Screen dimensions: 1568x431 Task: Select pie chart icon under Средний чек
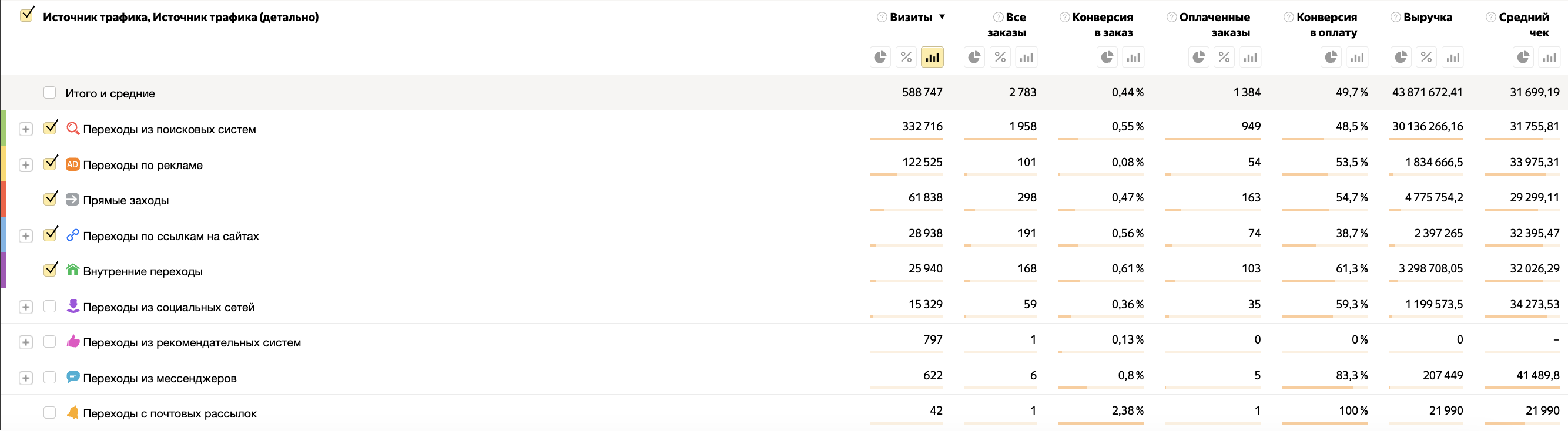click(1523, 57)
